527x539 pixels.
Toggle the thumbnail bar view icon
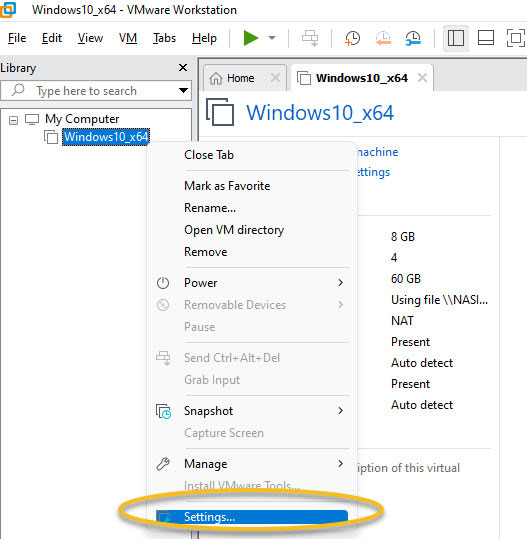click(486, 38)
